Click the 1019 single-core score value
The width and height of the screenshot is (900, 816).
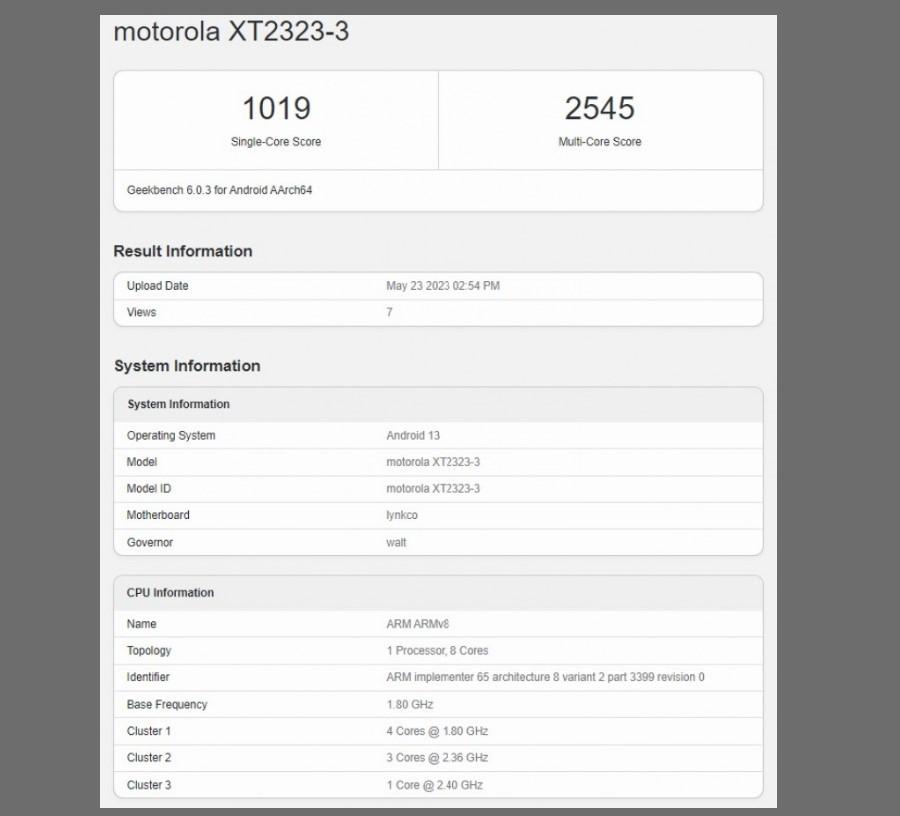(x=276, y=108)
